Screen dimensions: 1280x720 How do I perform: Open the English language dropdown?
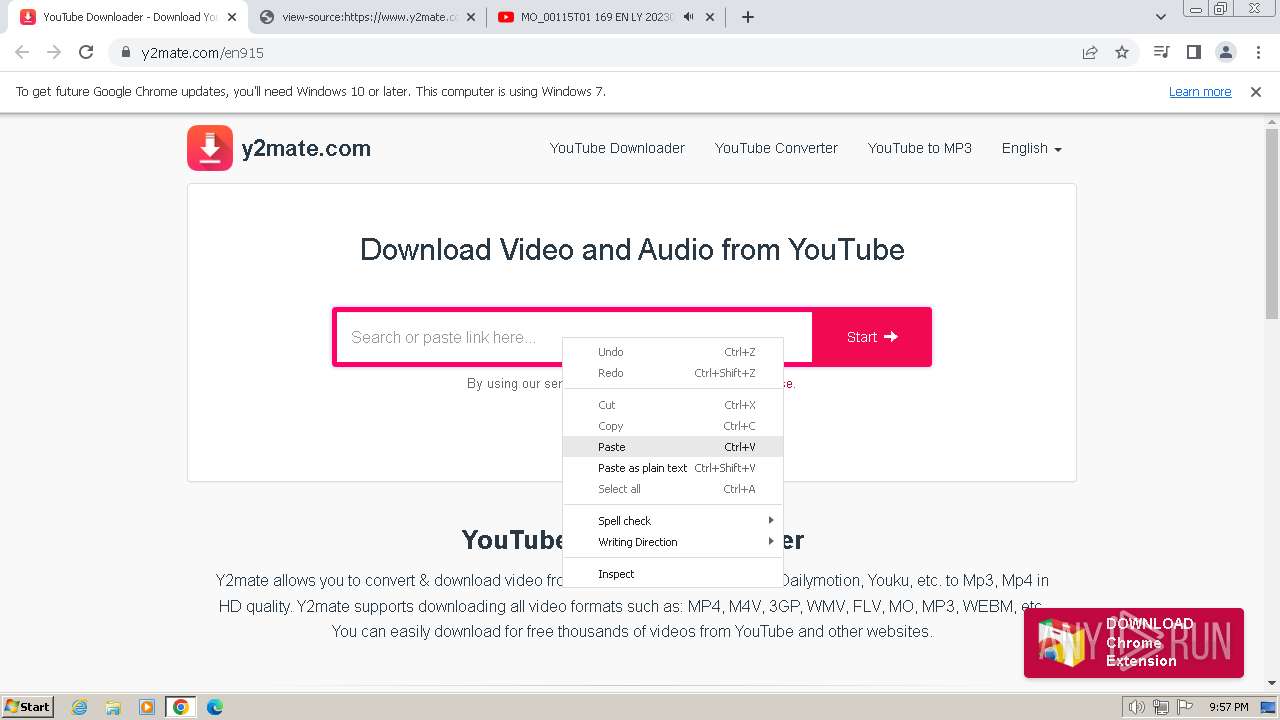[1032, 148]
